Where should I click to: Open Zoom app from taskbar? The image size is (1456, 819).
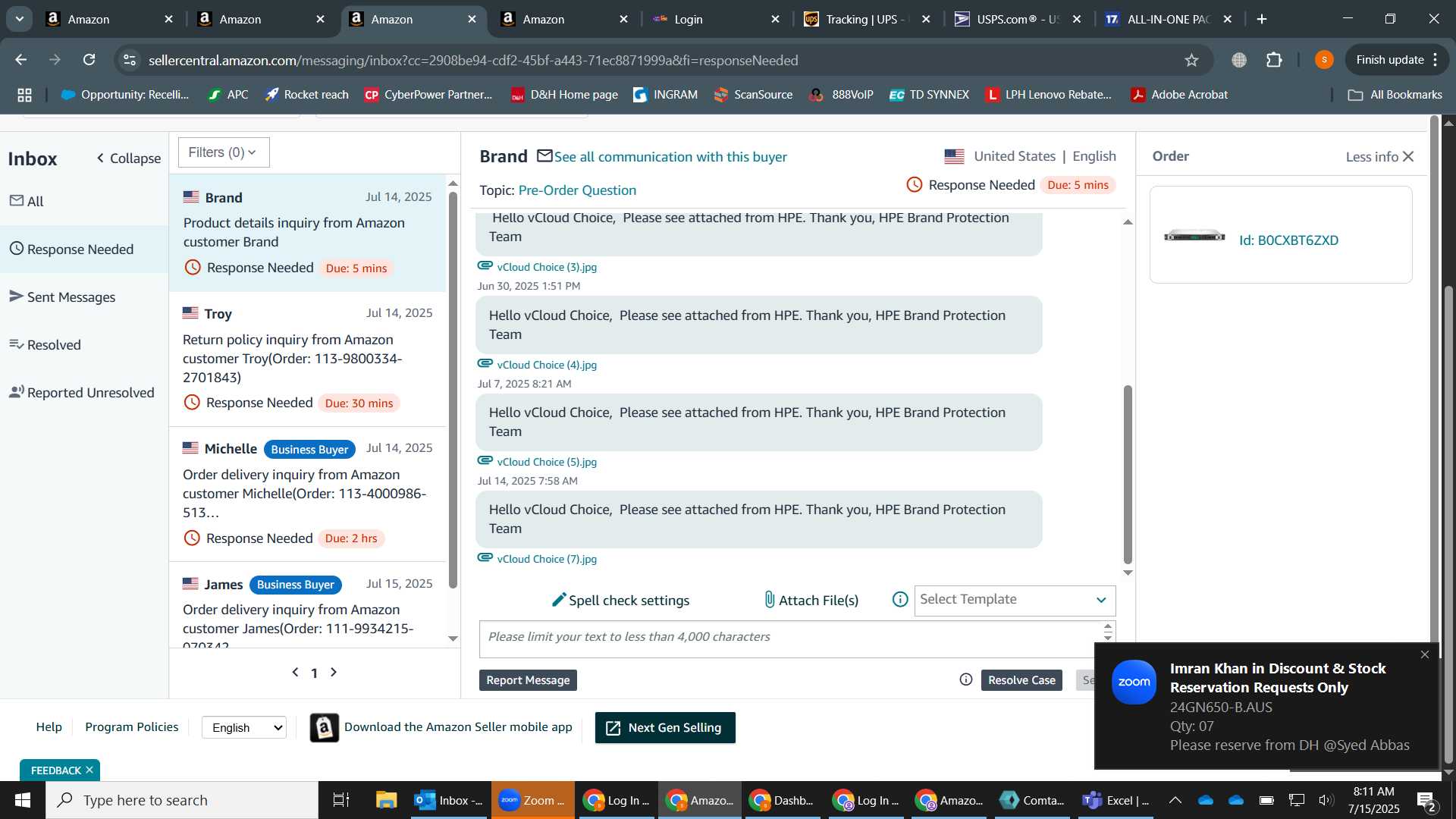(x=532, y=800)
